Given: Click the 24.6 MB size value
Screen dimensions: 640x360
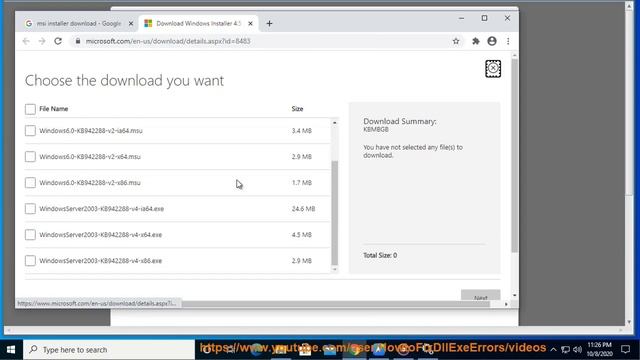Looking at the screenshot, I should (303, 209).
